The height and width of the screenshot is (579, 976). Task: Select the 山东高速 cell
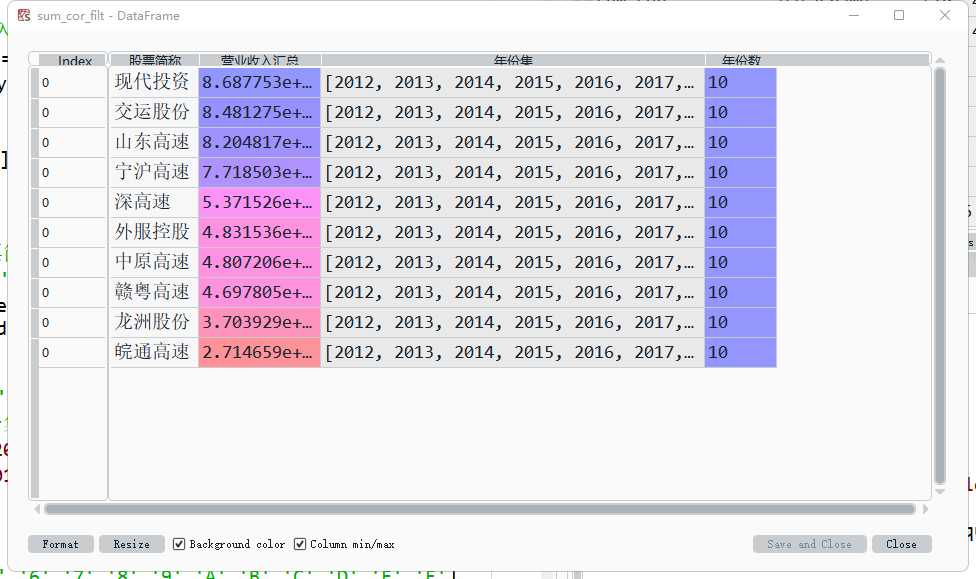click(154, 143)
